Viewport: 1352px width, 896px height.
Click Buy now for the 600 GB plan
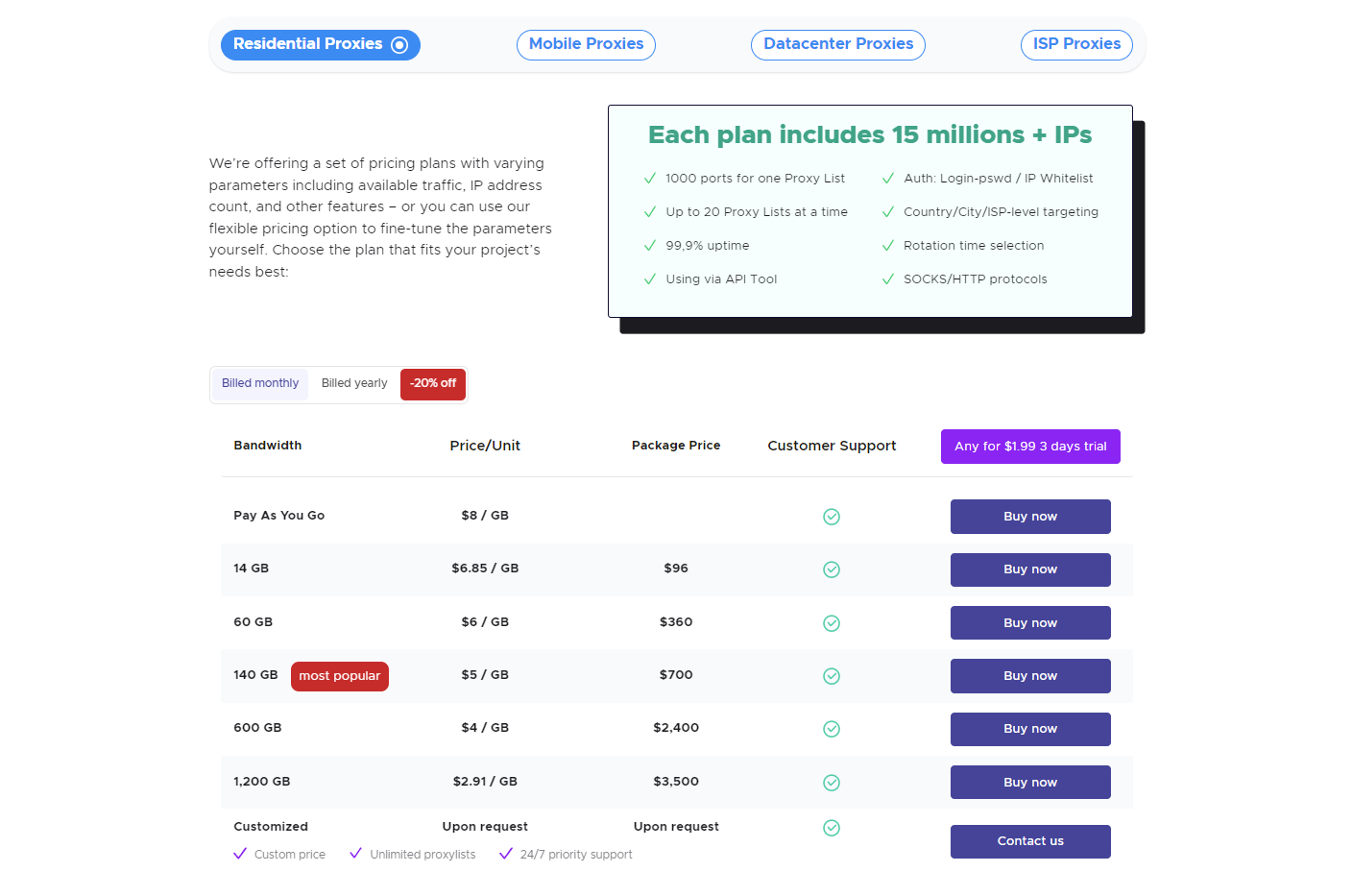(x=1030, y=729)
